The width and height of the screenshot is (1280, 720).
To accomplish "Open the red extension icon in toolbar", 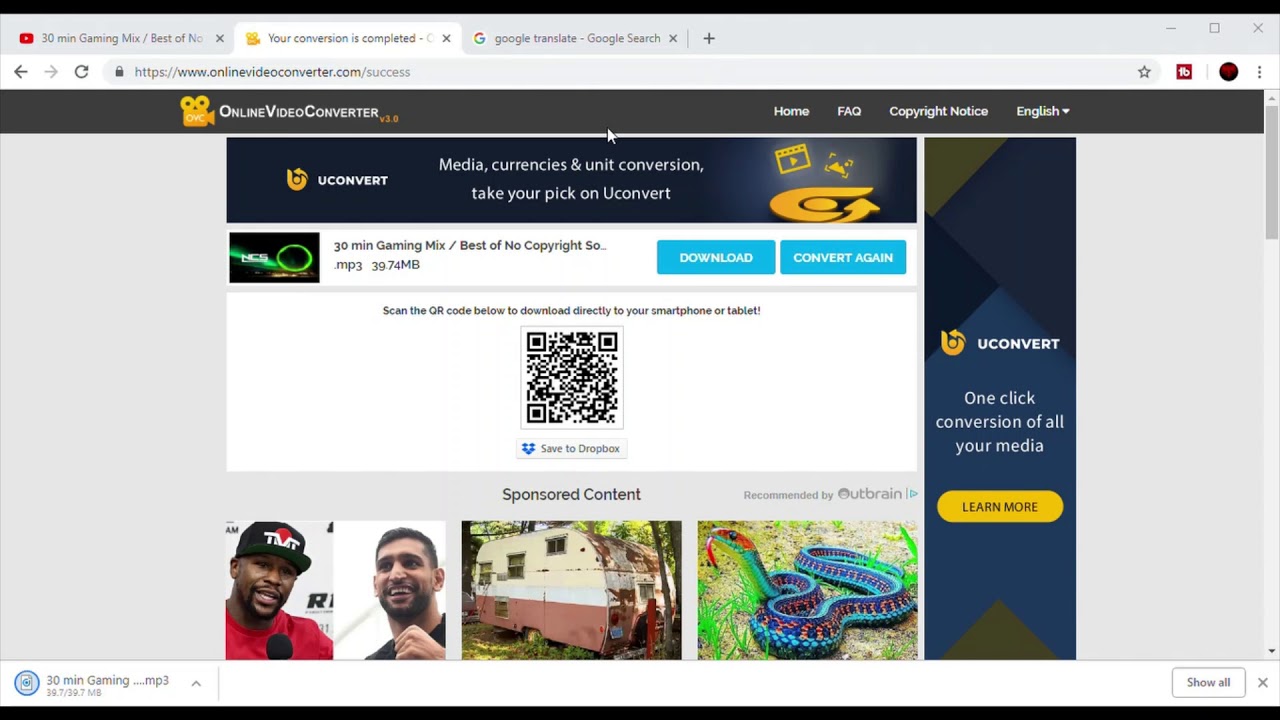I will [1184, 72].
